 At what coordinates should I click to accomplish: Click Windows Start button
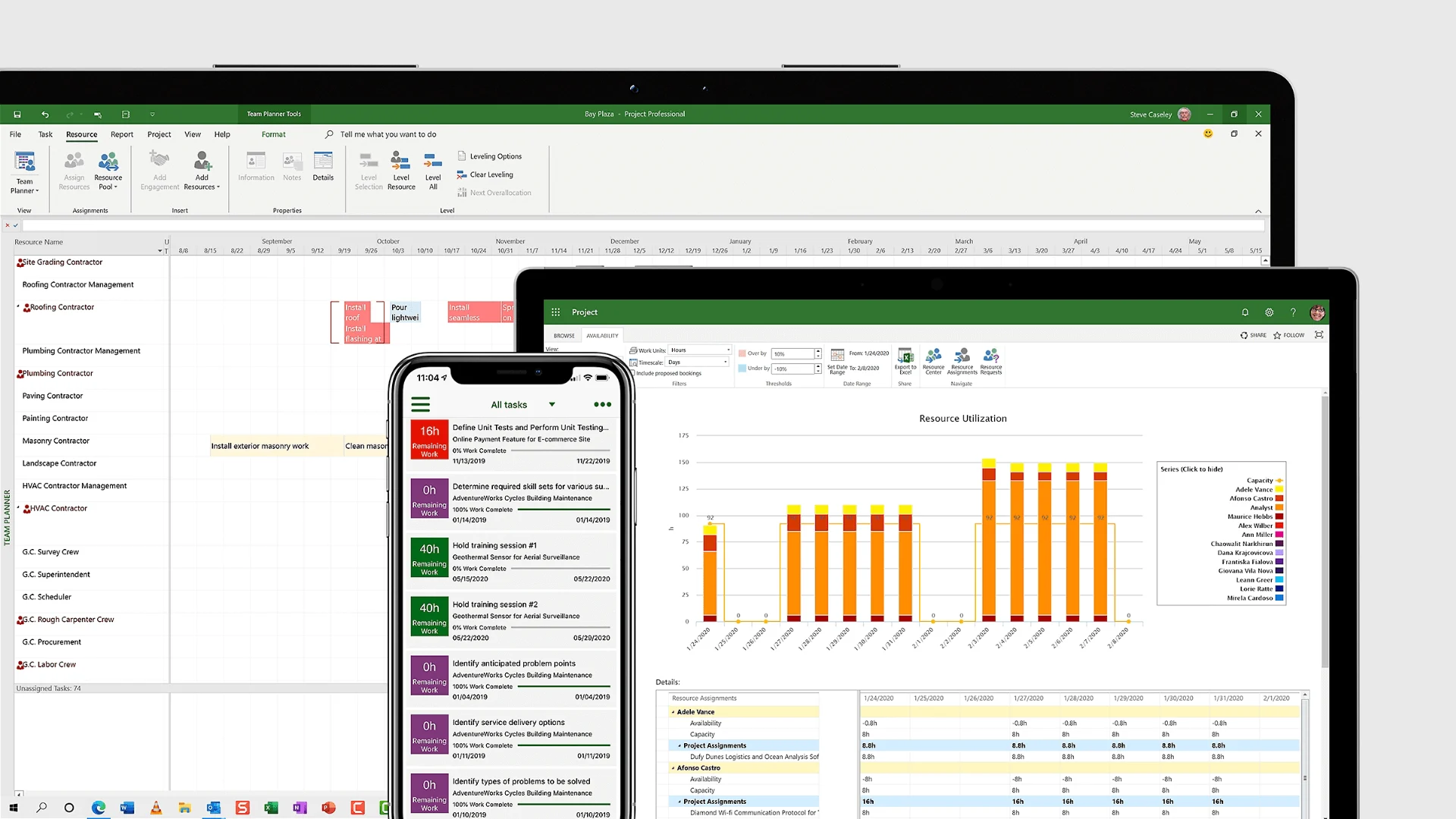tap(13, 808)
